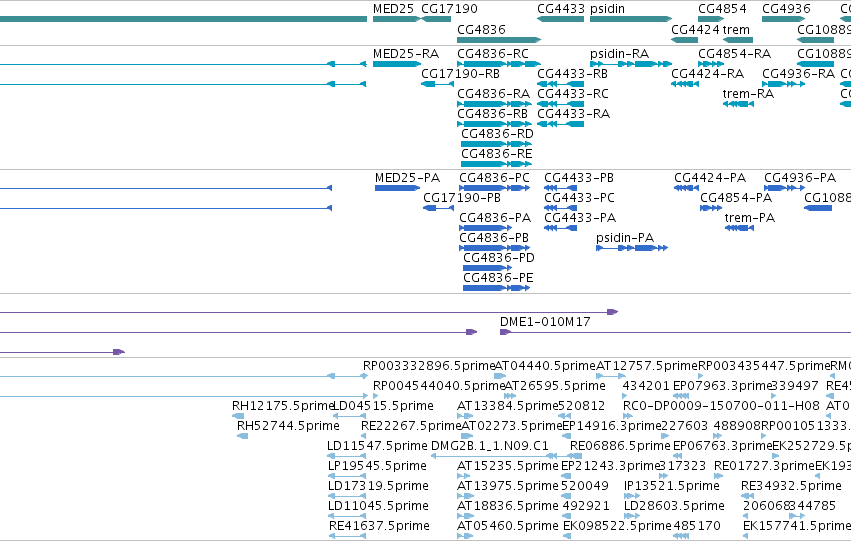Select the psidin gene label

coord(607,9)
